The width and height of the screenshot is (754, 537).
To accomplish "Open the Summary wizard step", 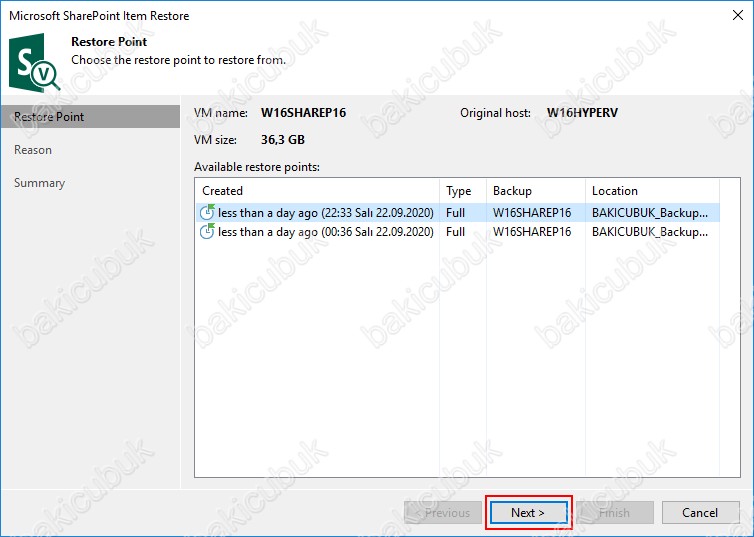I will [x=39, y=183].
